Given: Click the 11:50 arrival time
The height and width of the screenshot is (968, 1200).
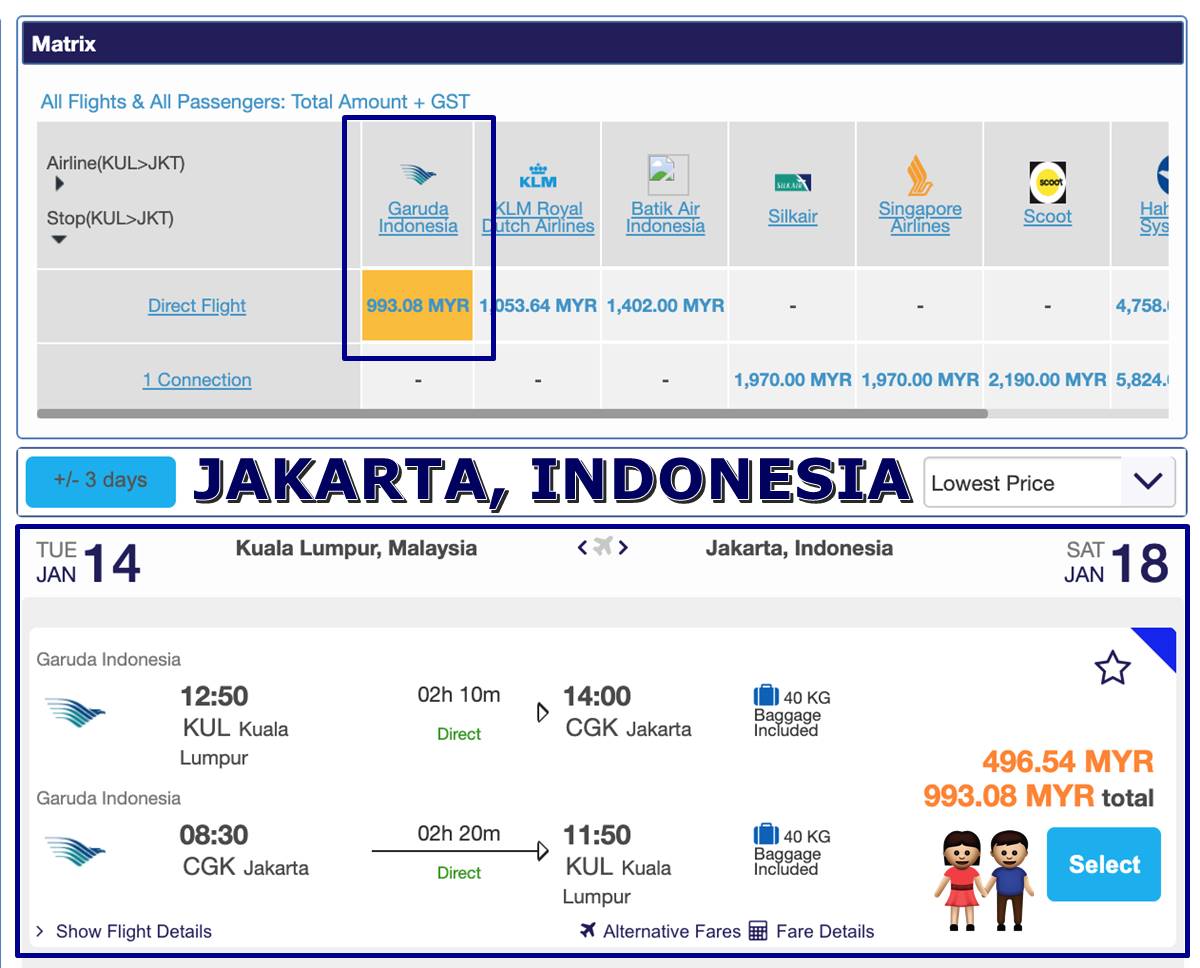Looking at the screenshot, I should [x=597, y=835].
